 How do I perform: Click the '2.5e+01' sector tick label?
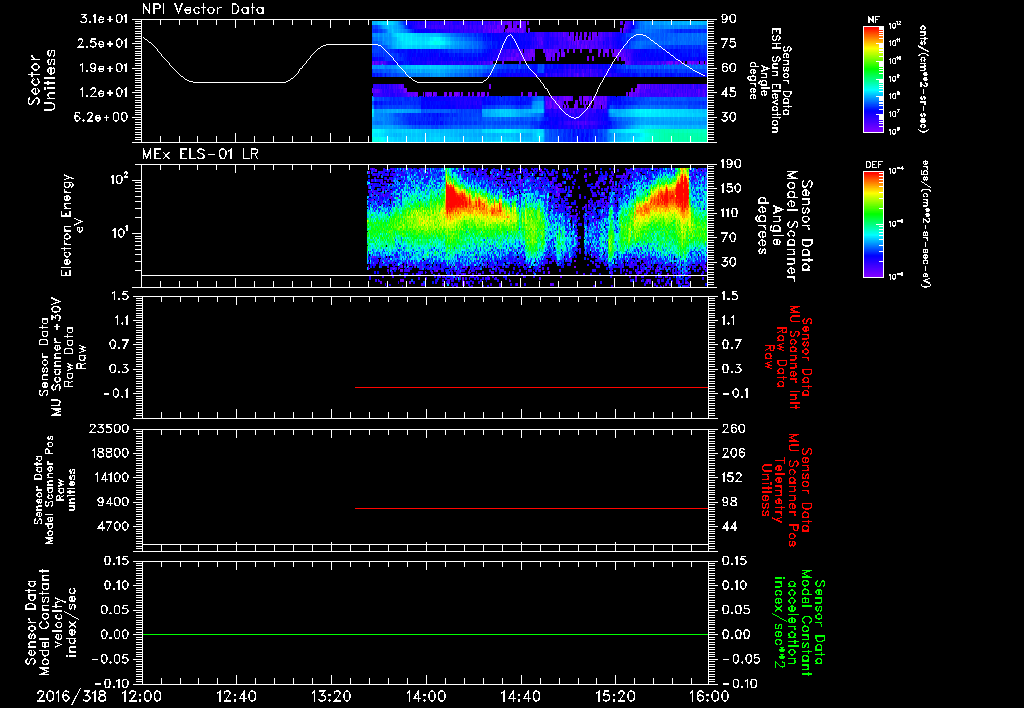[103, 43]
